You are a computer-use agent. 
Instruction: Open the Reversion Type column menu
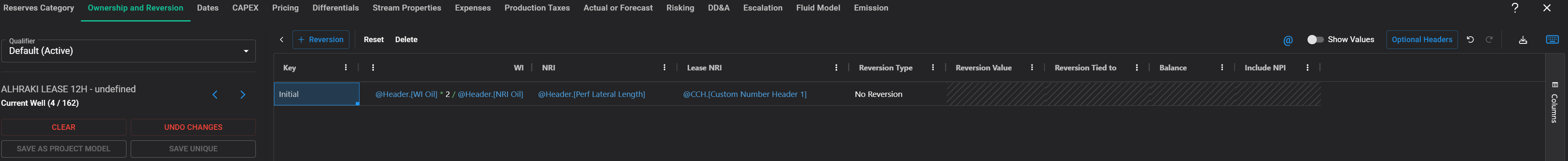click(x=933, y=67)
